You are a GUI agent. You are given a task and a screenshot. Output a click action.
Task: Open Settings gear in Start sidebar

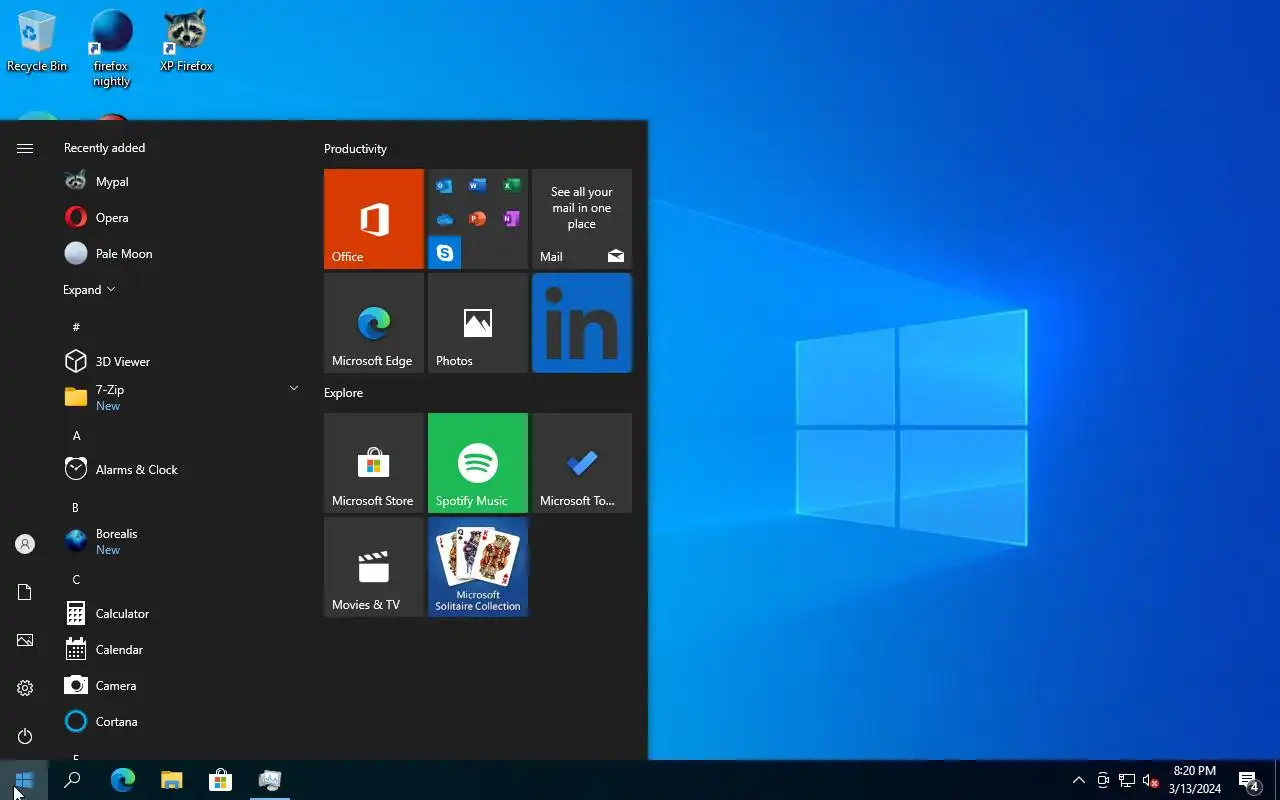coord(25,688)
